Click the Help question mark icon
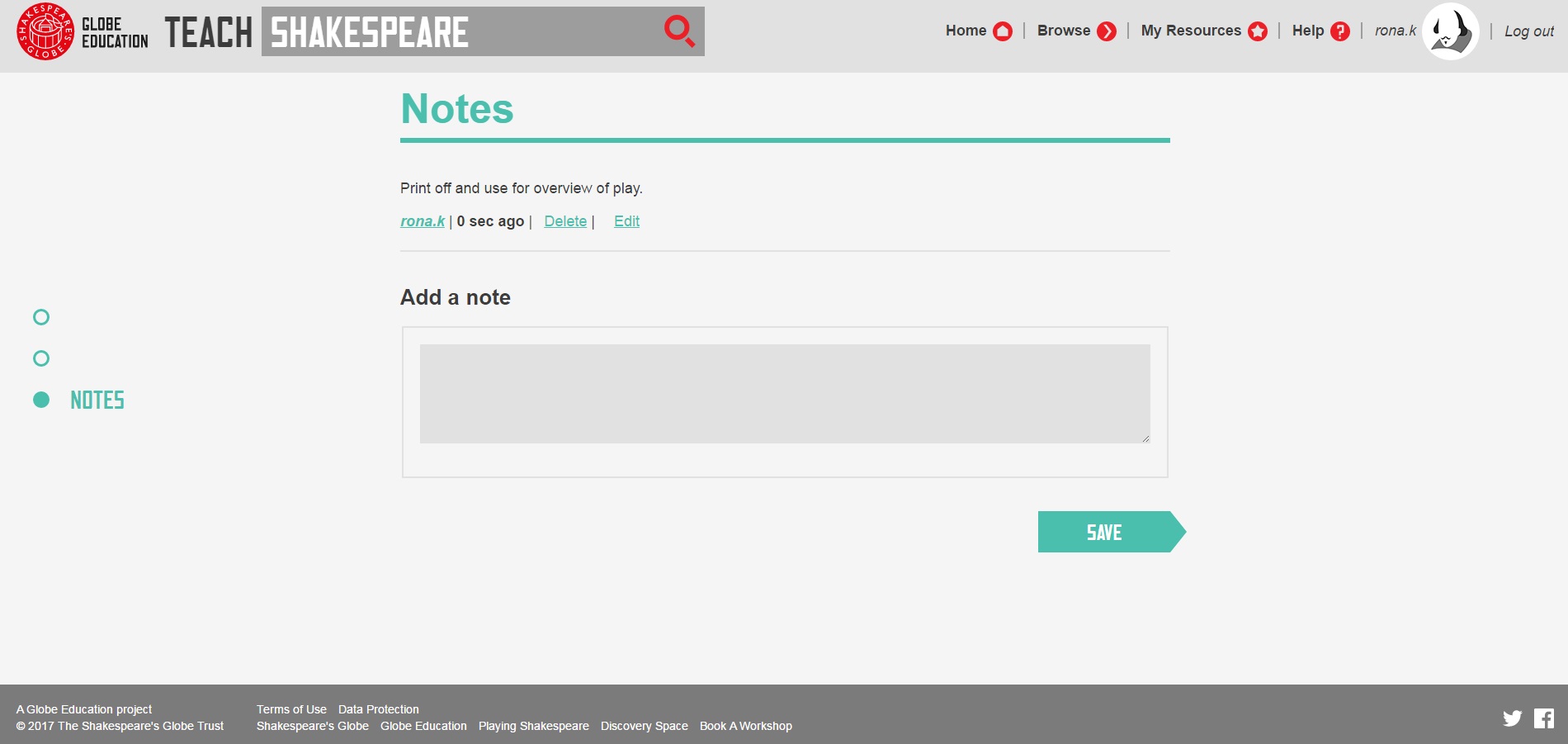Screen dimensions: 1568x744 coord(1340,31)
